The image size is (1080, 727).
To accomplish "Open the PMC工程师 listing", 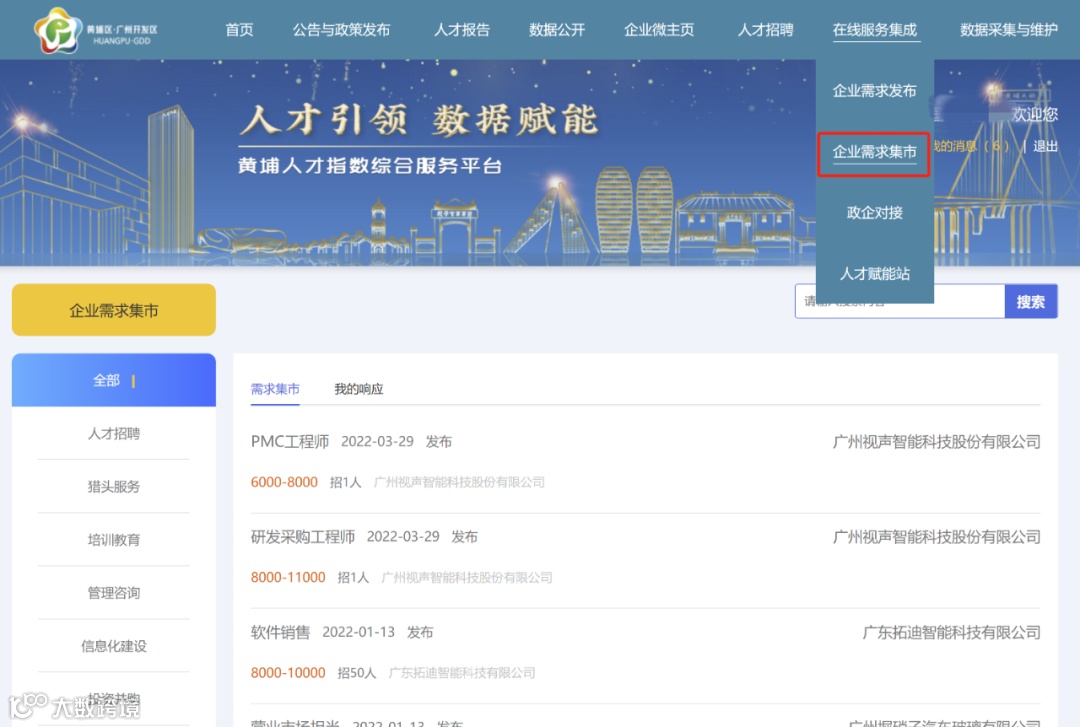I will click(290, 442).
